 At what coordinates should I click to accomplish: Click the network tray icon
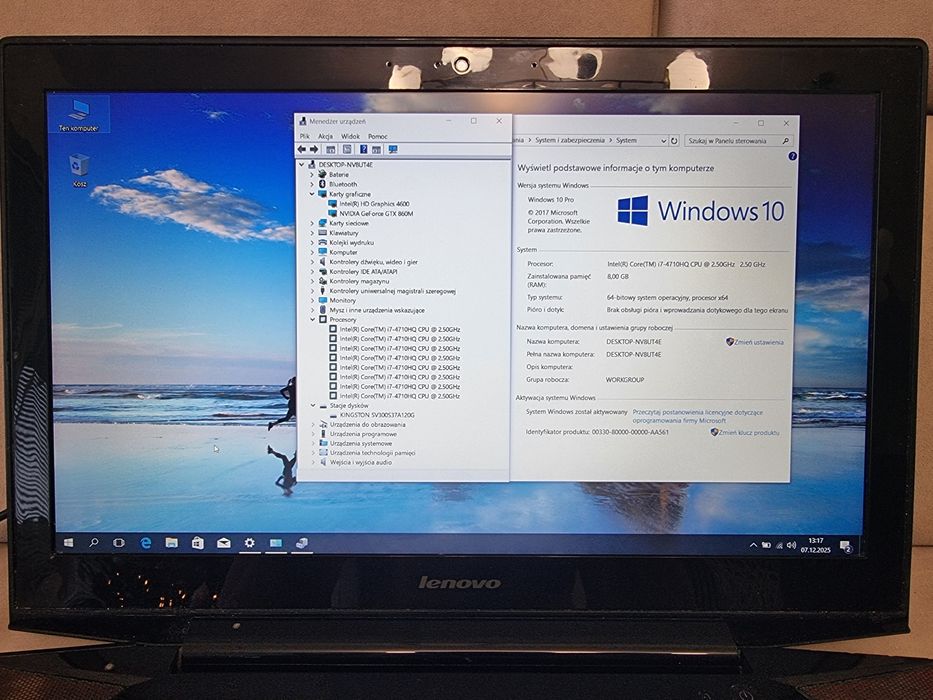click(779, 545)
